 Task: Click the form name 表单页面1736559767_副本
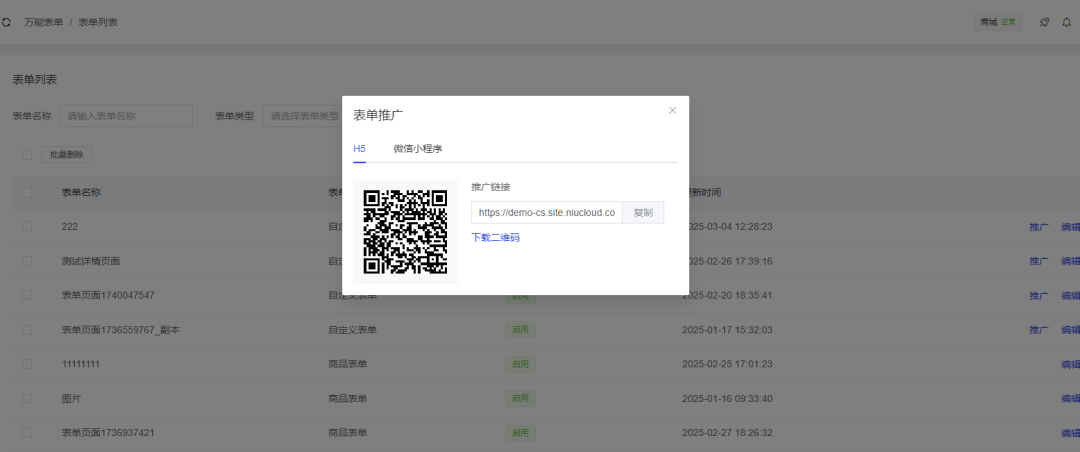point(121,330)
